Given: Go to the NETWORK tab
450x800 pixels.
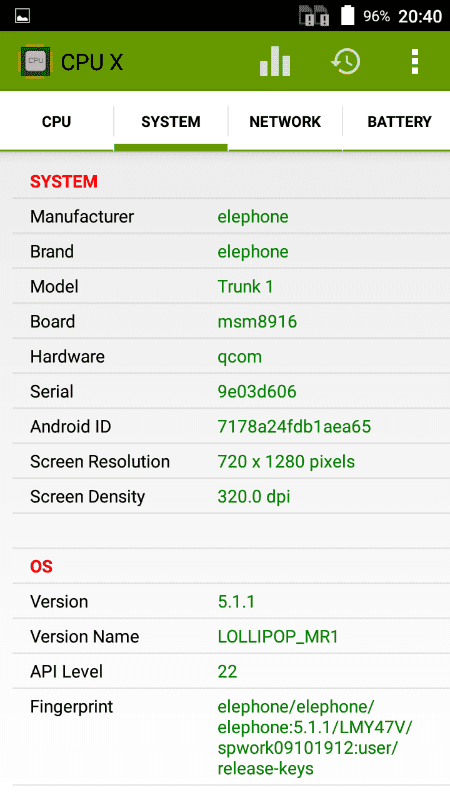Looking at the screenshot, I should pos(285,121).
